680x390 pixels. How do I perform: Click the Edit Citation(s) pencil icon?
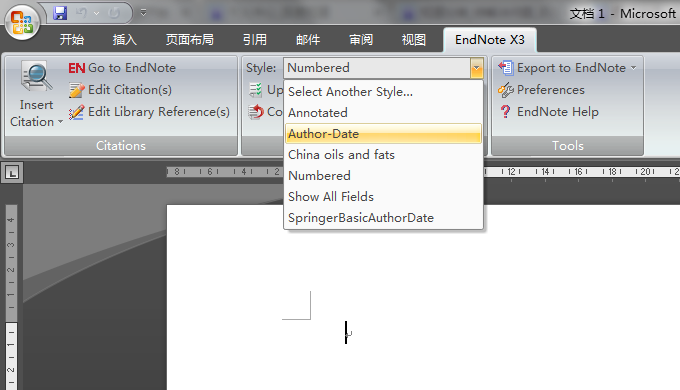pyautogui.click(x=76, y=90)
